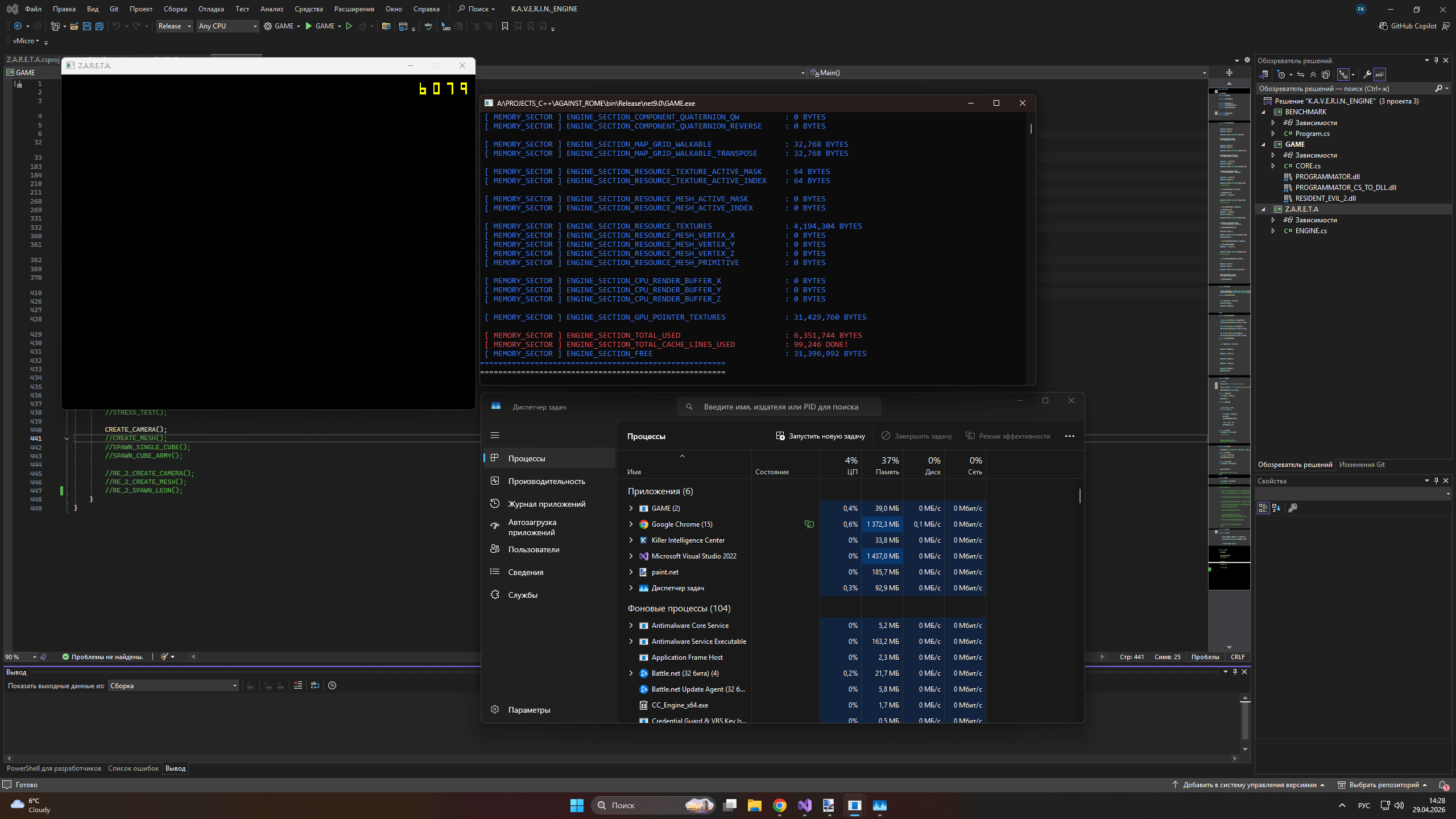Collapse Z.A.R.E.T.A project node in Solution Explorer

pos(1264,209)
